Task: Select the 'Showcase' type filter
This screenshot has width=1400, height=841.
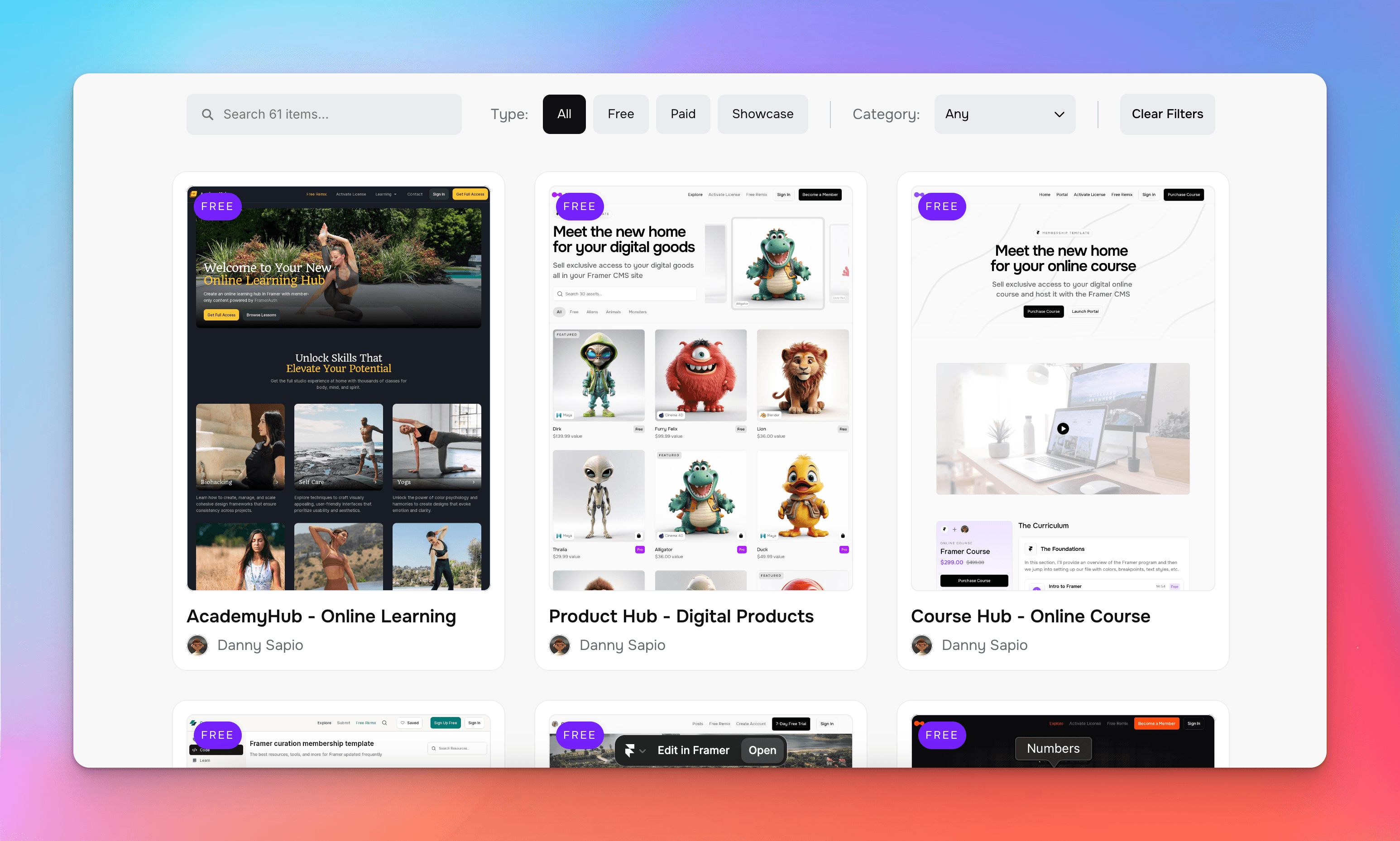Action: coord(763,114)
